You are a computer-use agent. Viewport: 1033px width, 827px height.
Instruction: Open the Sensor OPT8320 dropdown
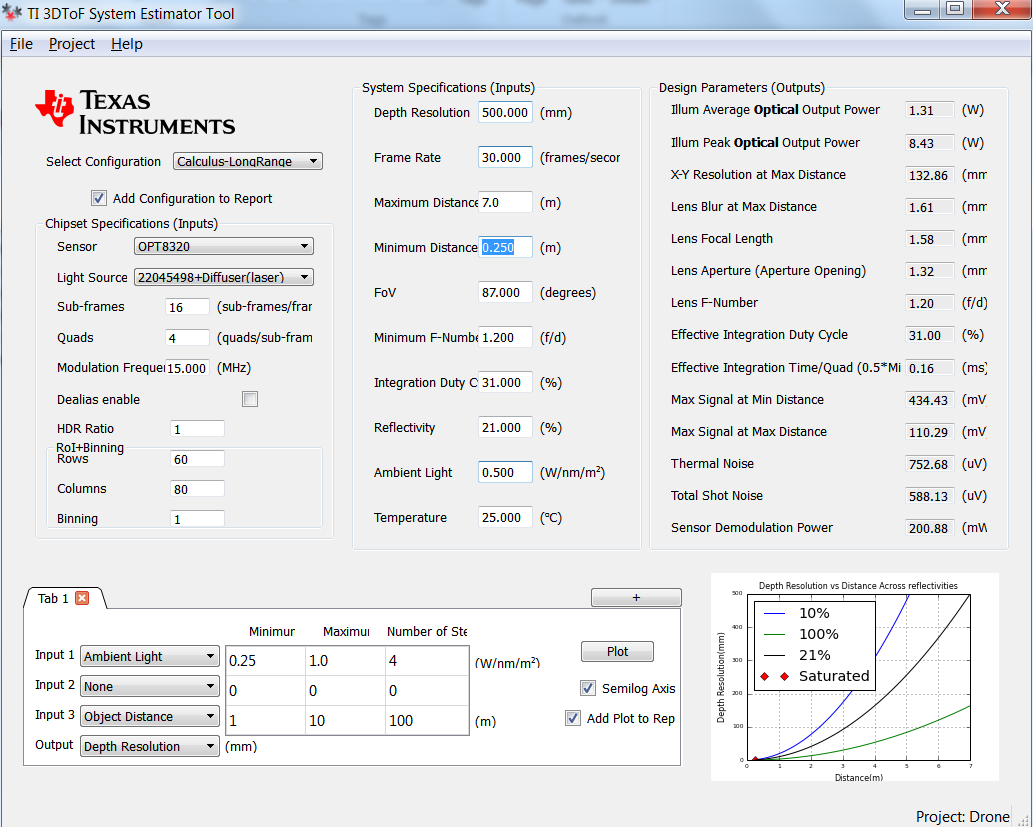tap(224, 246)
